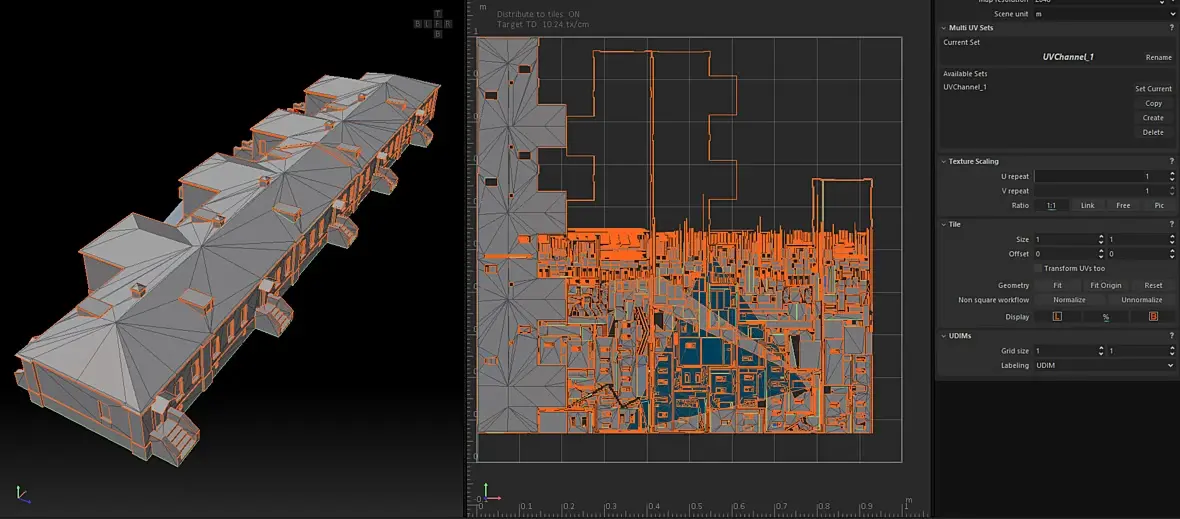Collapse the UDIMs section

click(943, 335)
